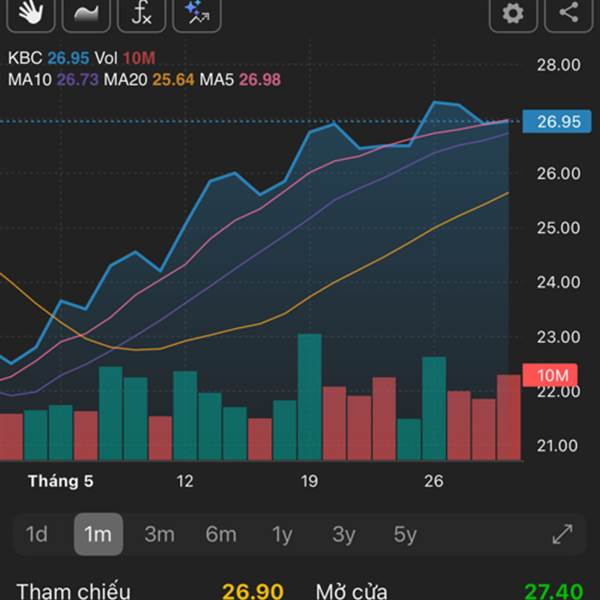Choose the 3m timeframe

coord(160,534)
